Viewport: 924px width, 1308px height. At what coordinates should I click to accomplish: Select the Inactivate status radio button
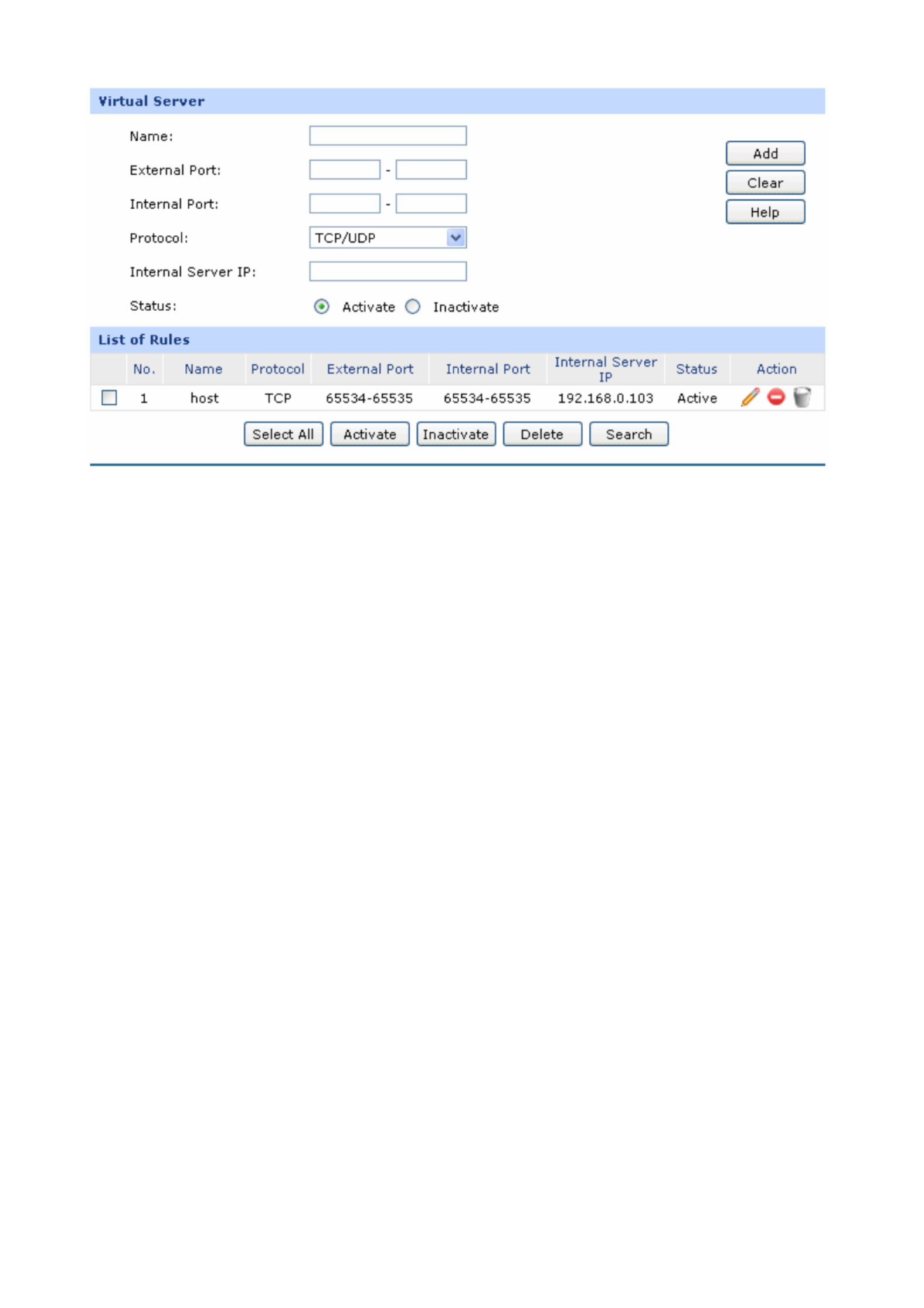click(x=413, y=307)
